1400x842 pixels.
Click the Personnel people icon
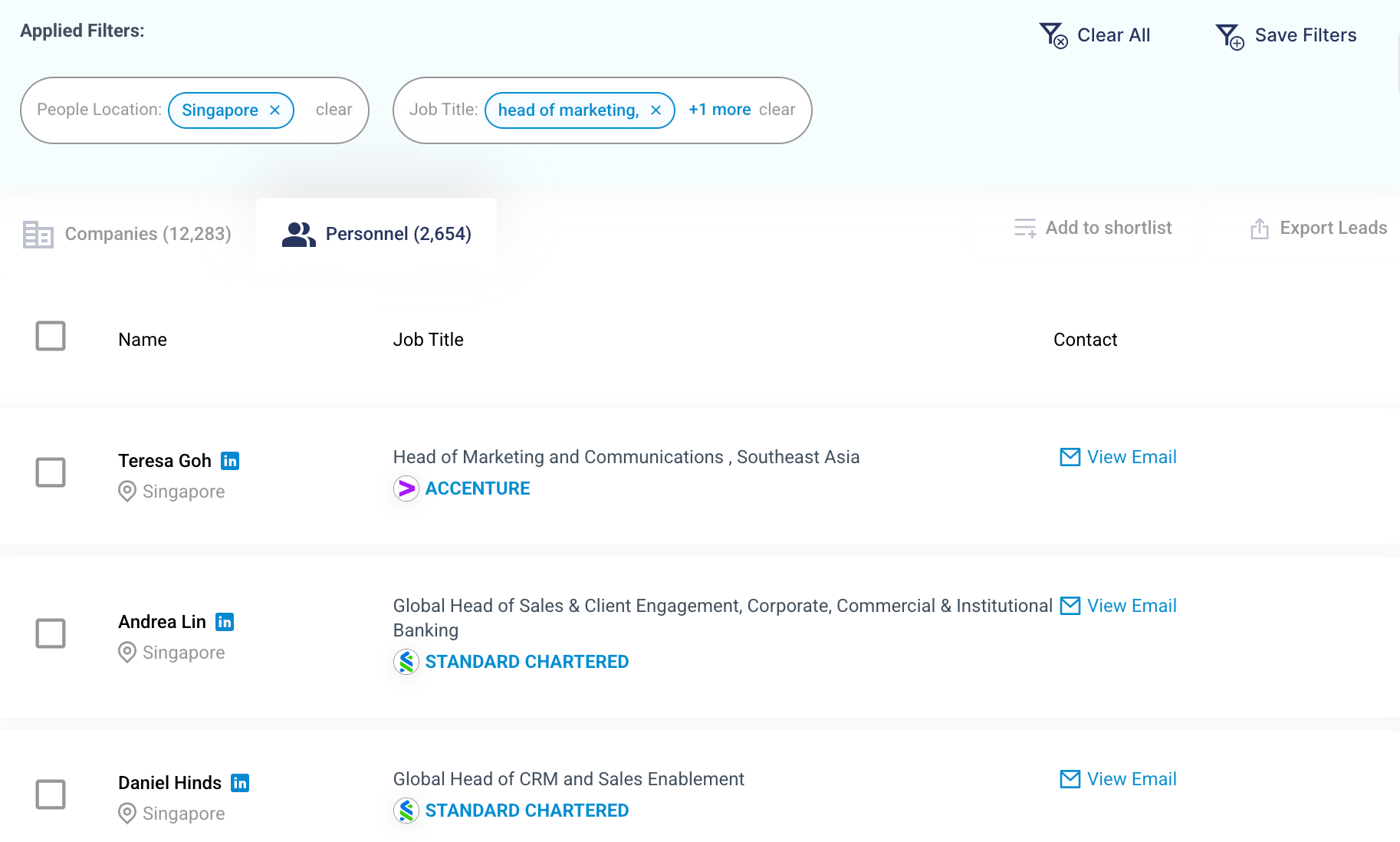click(x=298, y=235)
